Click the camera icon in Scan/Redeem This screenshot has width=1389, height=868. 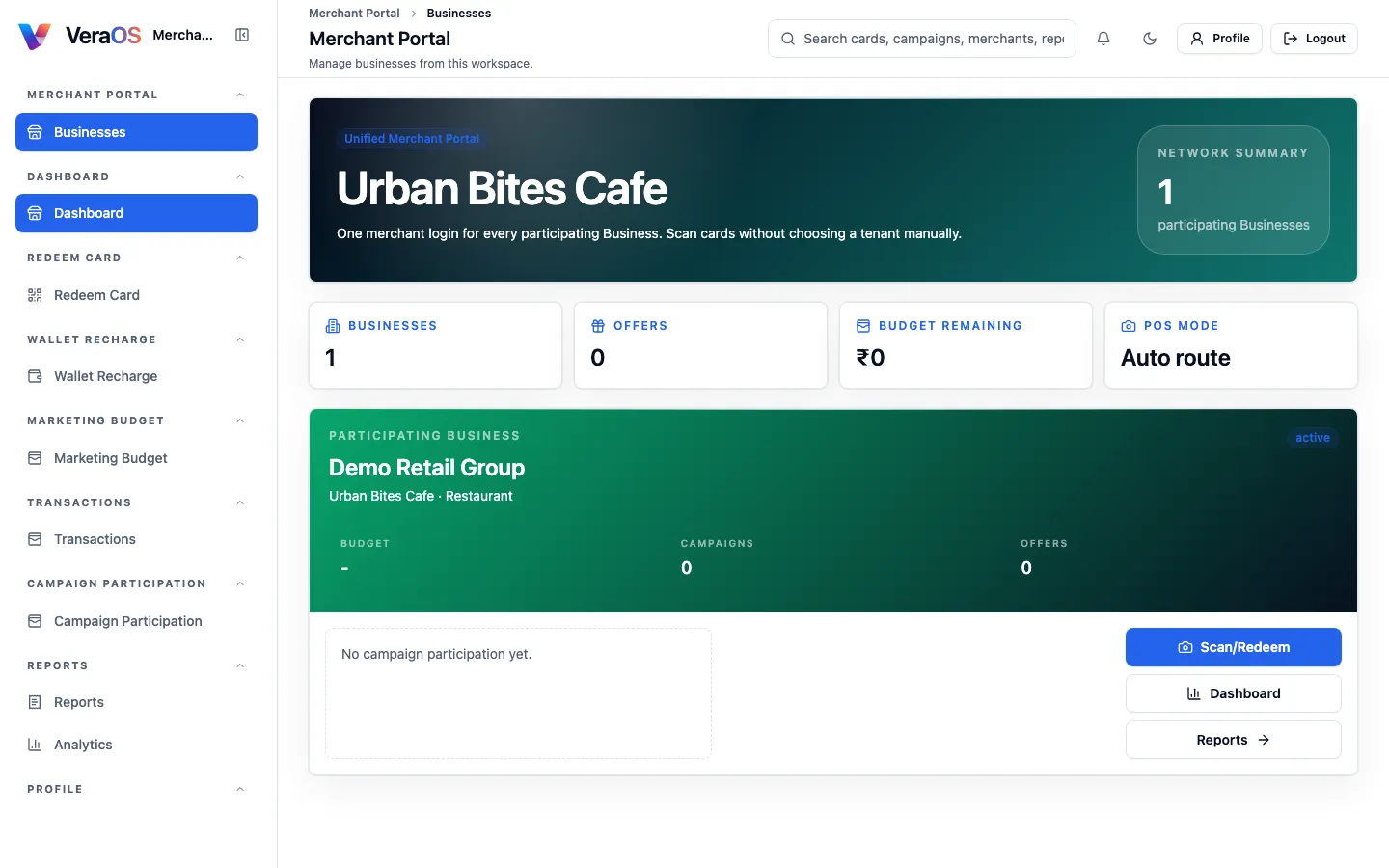[x=1185, y=647]
